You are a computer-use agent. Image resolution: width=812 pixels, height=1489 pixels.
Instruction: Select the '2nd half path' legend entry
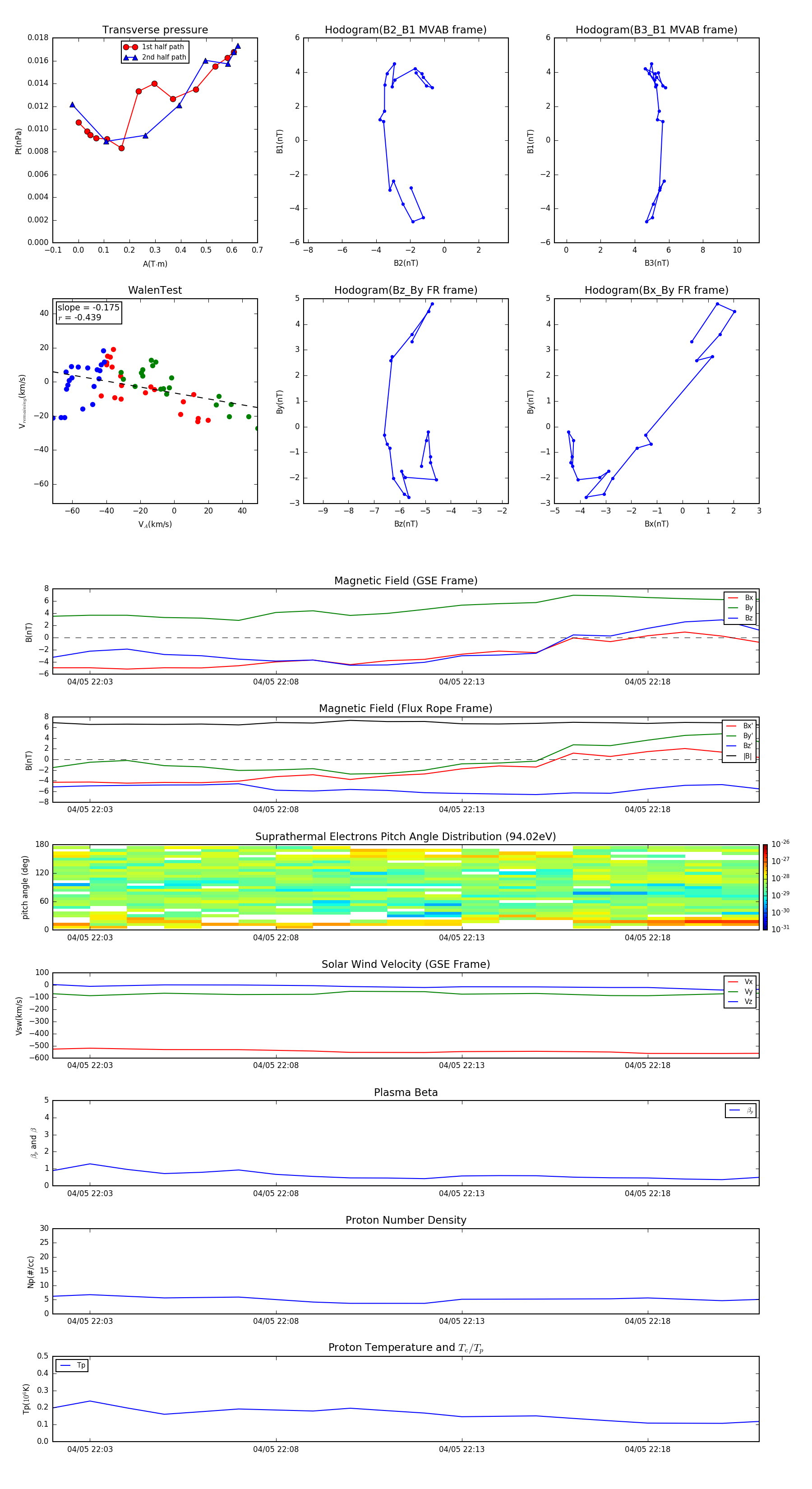point(154,57)
